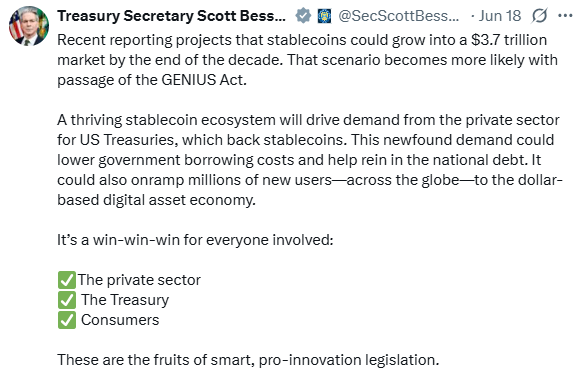Click green checkmark beside Consumers
The width and height of the screenshot is (585, 373).
(x=67, y=320)
